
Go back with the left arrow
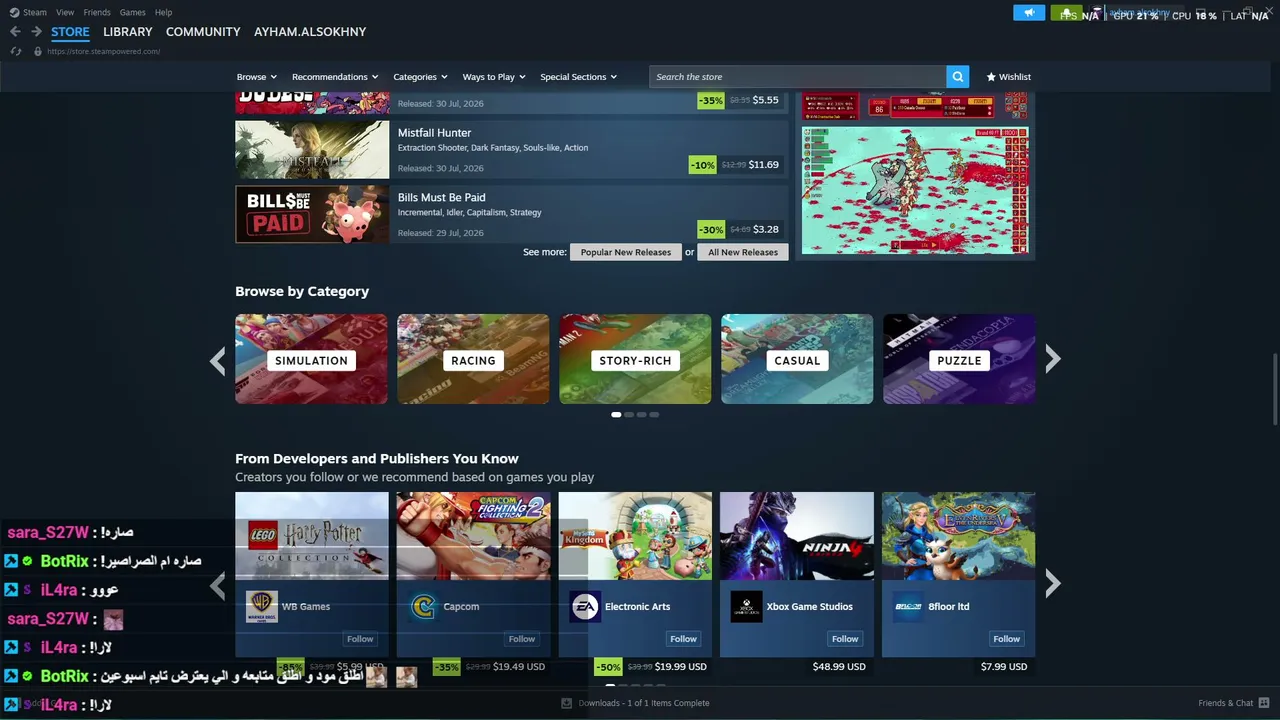(x=15, y=32)
